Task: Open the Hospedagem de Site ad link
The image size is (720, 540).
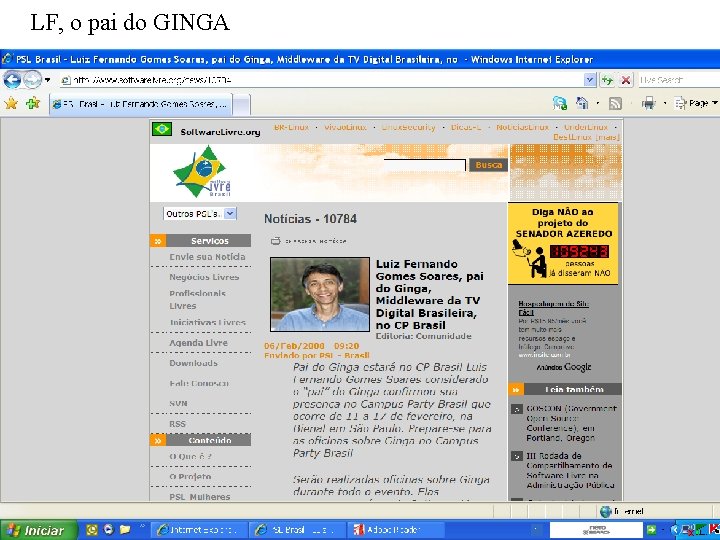Action: click(x=553, y=308)
